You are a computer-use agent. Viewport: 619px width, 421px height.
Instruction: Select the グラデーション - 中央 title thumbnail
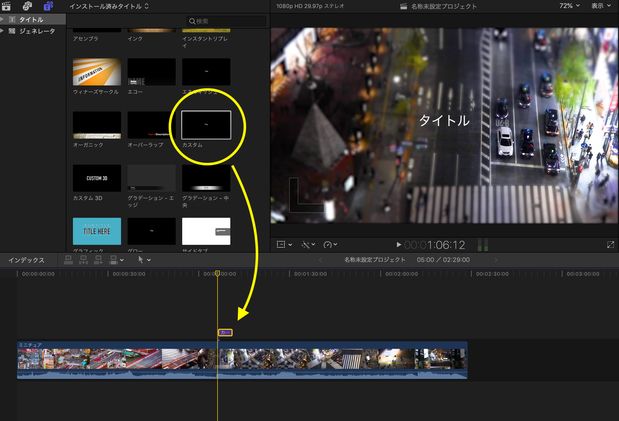pyautogui.click(x=206, y=178)
